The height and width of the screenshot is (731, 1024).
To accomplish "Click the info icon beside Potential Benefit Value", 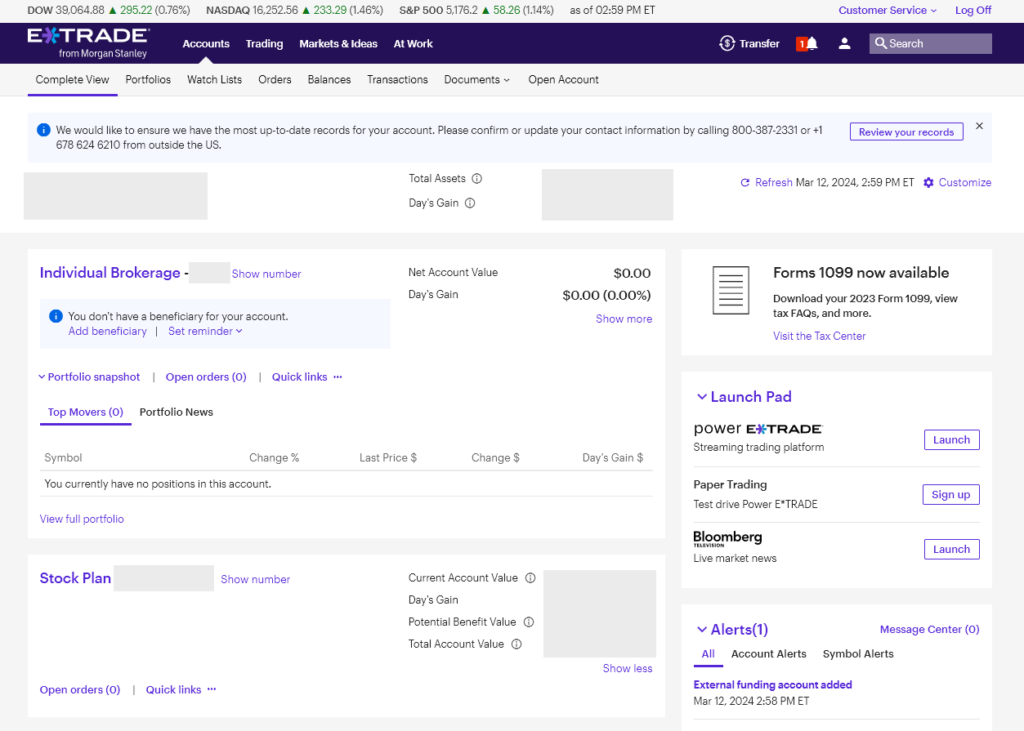I will click(x=529, y=622).
